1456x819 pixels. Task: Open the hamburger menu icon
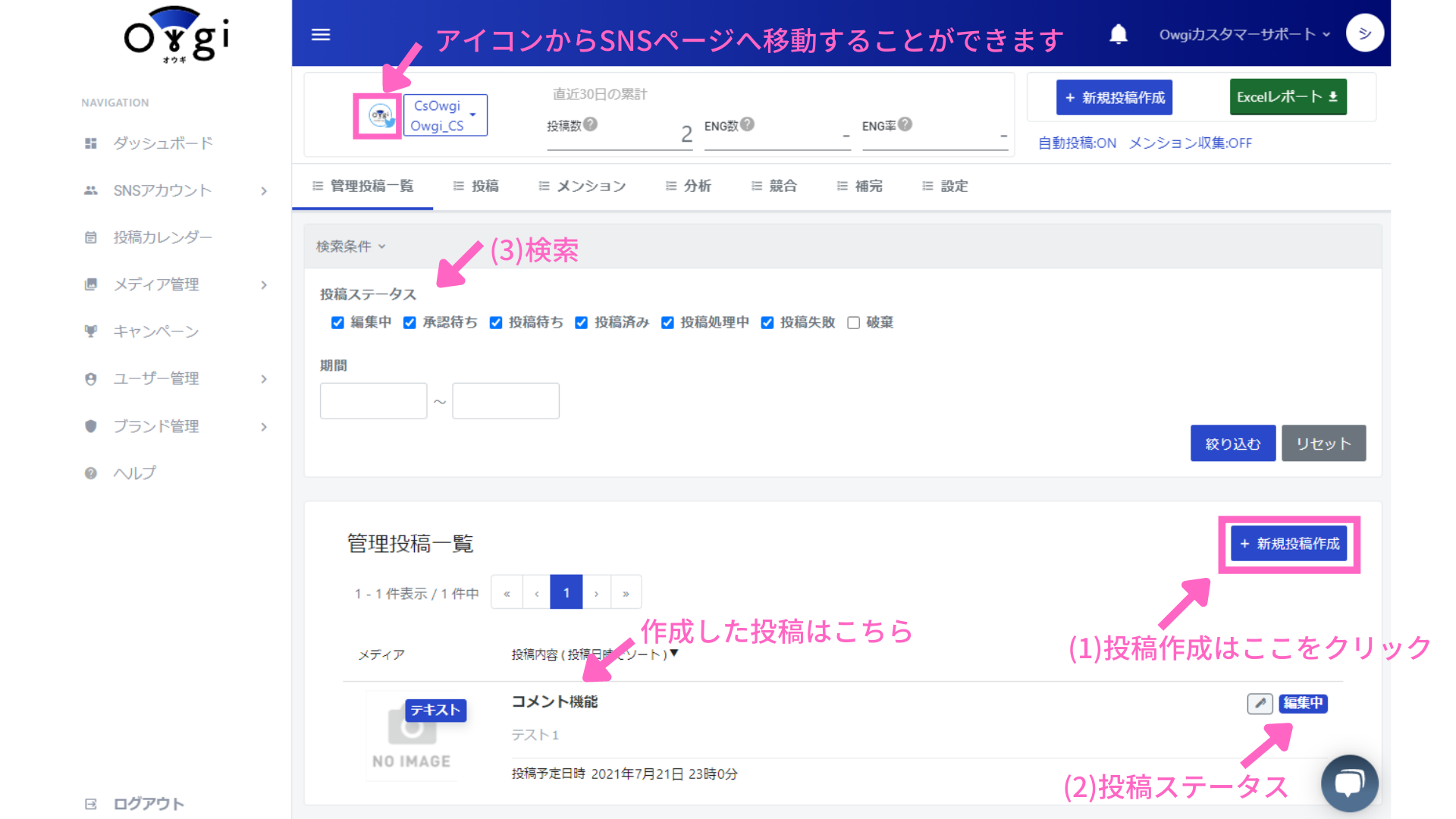tap(321, 35)
